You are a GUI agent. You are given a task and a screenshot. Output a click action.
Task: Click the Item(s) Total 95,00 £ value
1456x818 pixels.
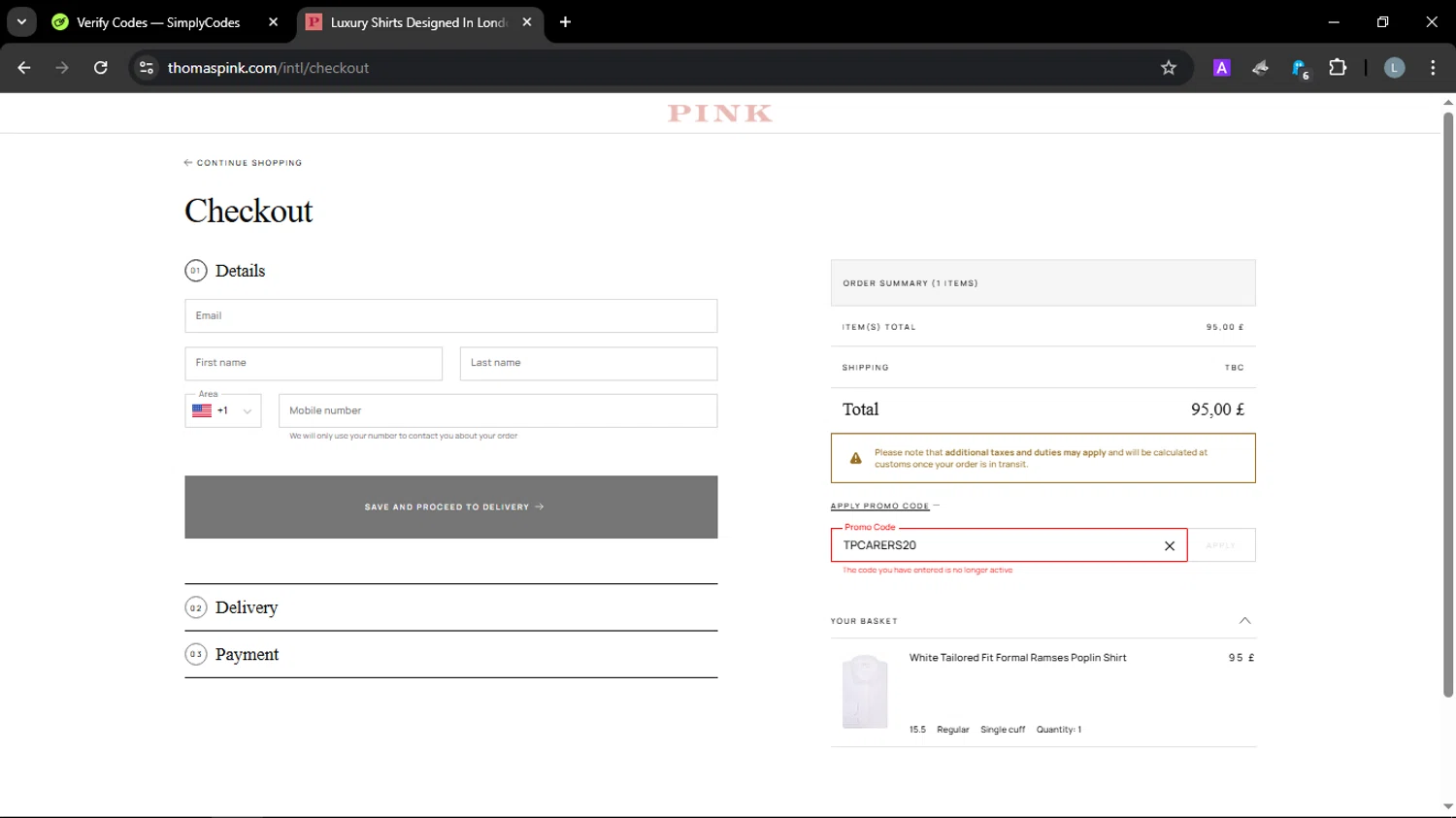point(1225,327)
